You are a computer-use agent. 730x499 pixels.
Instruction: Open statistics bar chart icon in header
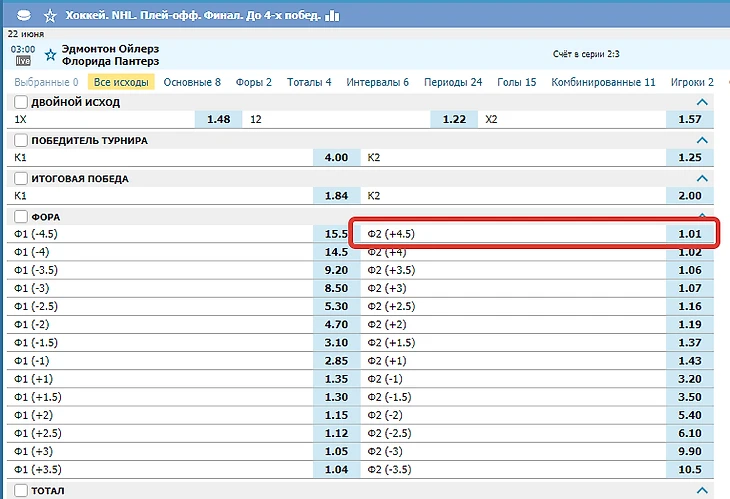(333, 16)
